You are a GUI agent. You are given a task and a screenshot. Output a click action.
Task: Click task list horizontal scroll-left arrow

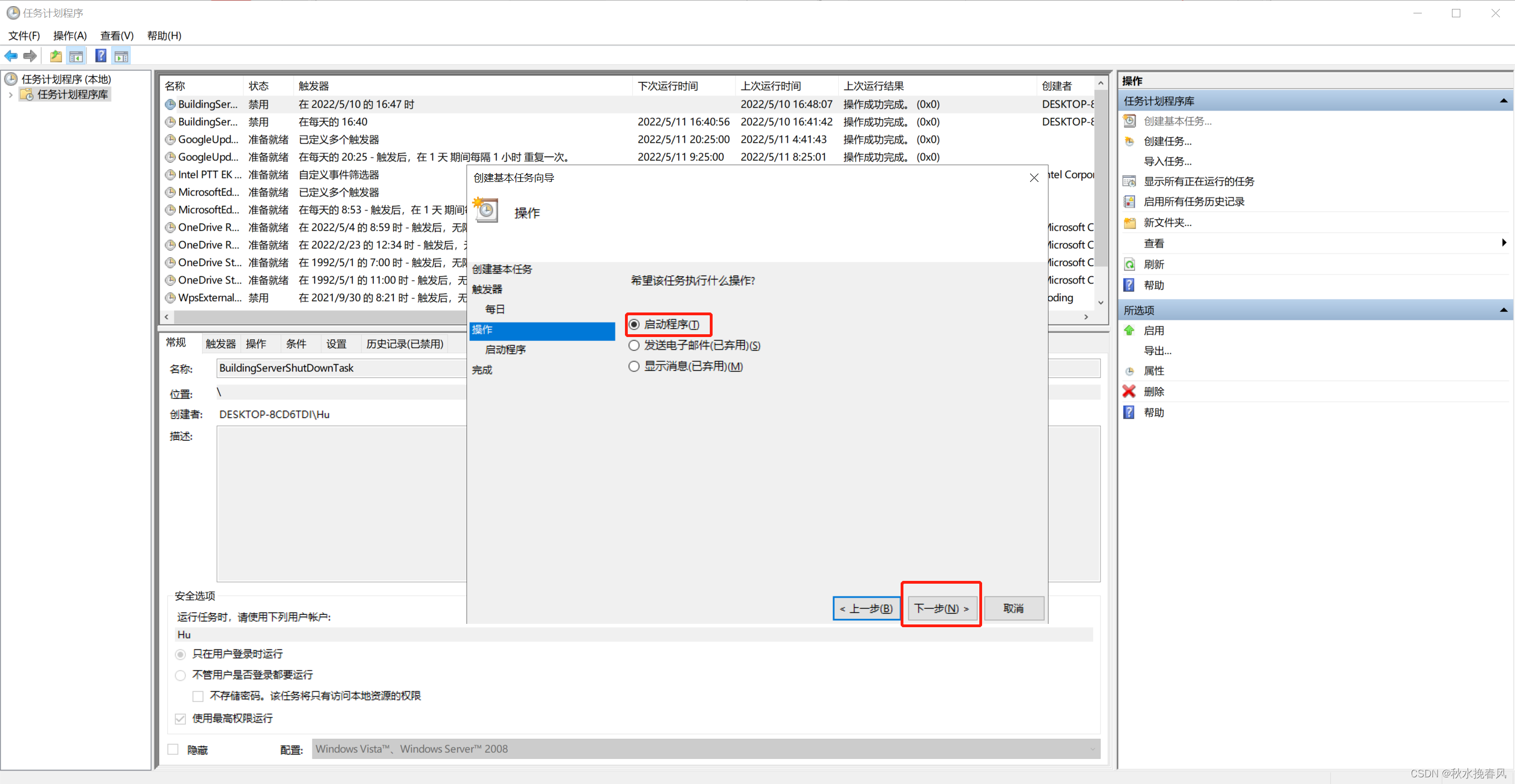(167, 317)
